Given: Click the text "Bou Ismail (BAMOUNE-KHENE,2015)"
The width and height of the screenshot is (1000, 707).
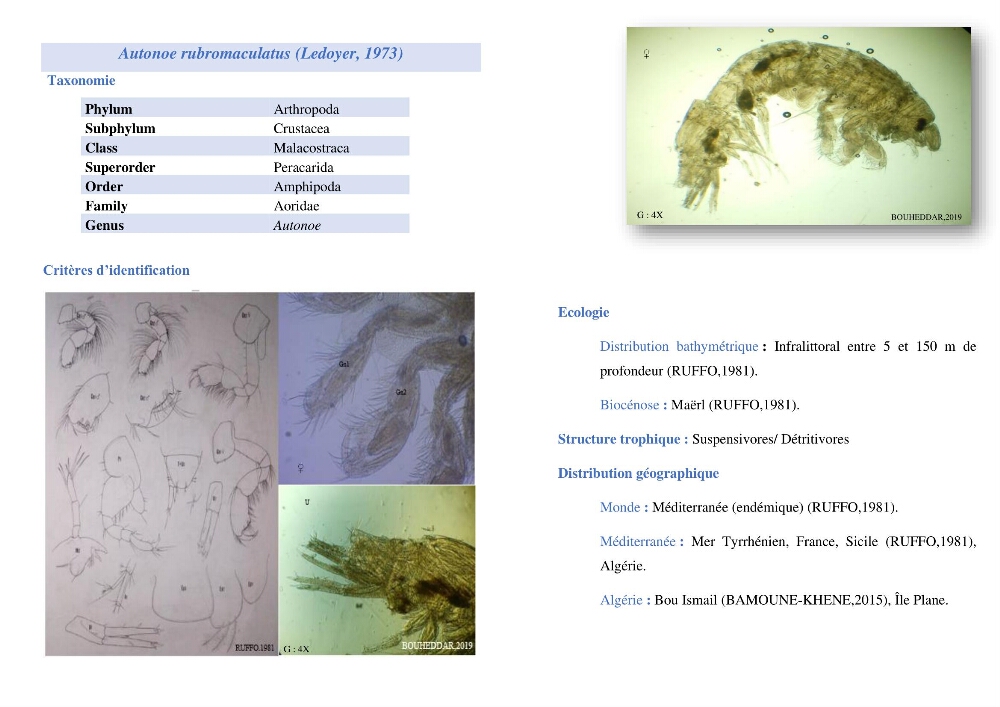Looking at the screenshot, I should click(770, 600).
